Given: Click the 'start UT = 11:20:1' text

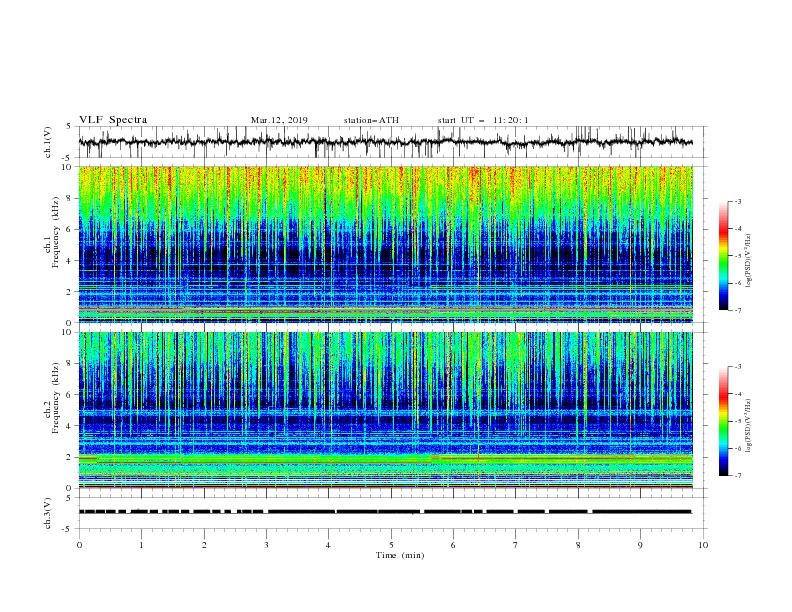Looking at the screenshot, I should coord(483,120).
